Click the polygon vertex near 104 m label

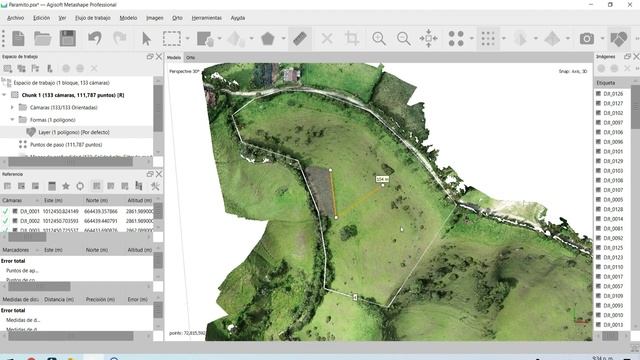[383, 185]
